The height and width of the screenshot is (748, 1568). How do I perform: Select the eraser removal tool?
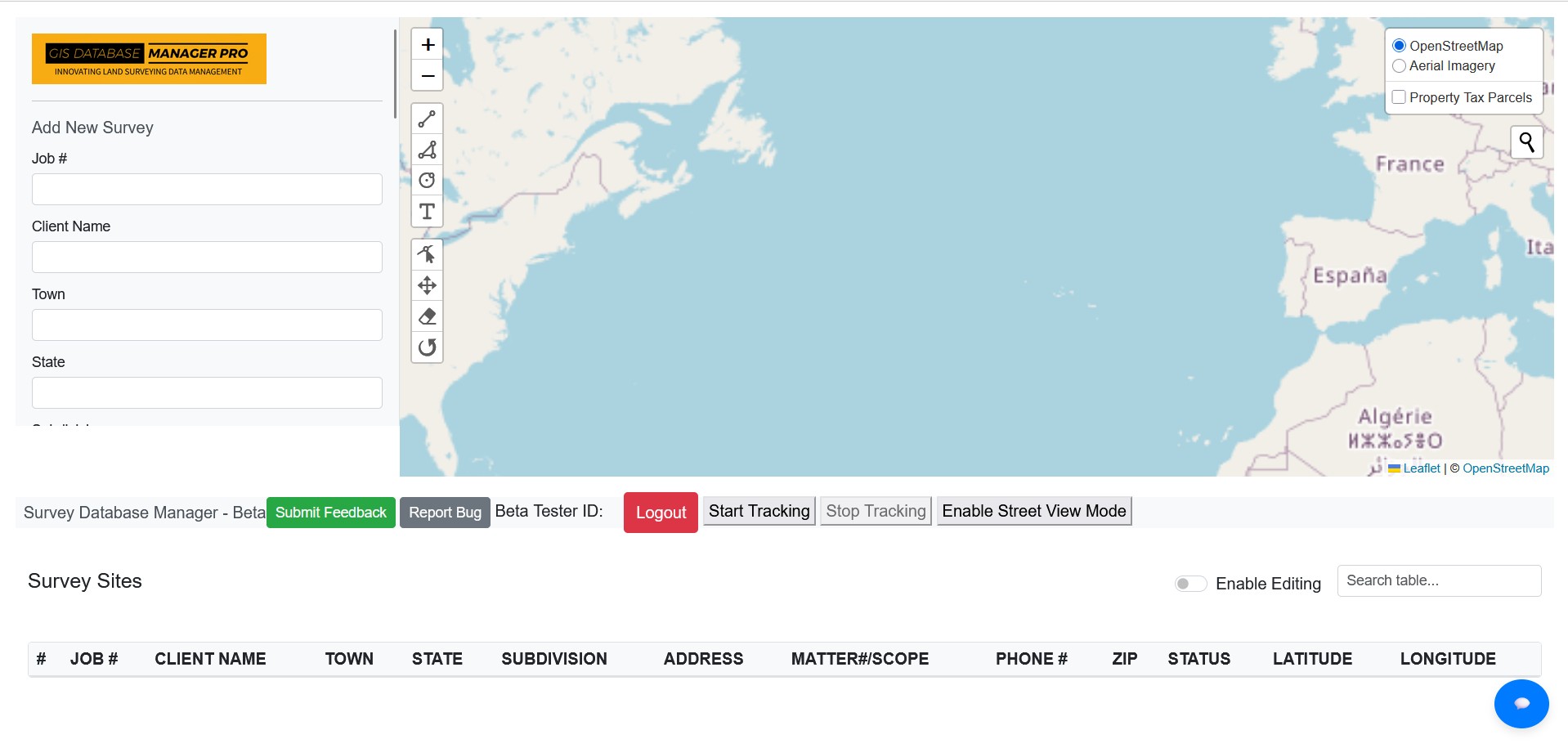pos(427,316)
